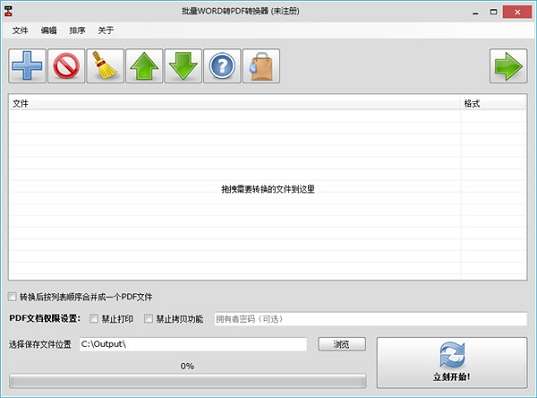The image size is (537, 398).
Task: Click the blue plus add files icon
Action: click(x=27, y=66)
